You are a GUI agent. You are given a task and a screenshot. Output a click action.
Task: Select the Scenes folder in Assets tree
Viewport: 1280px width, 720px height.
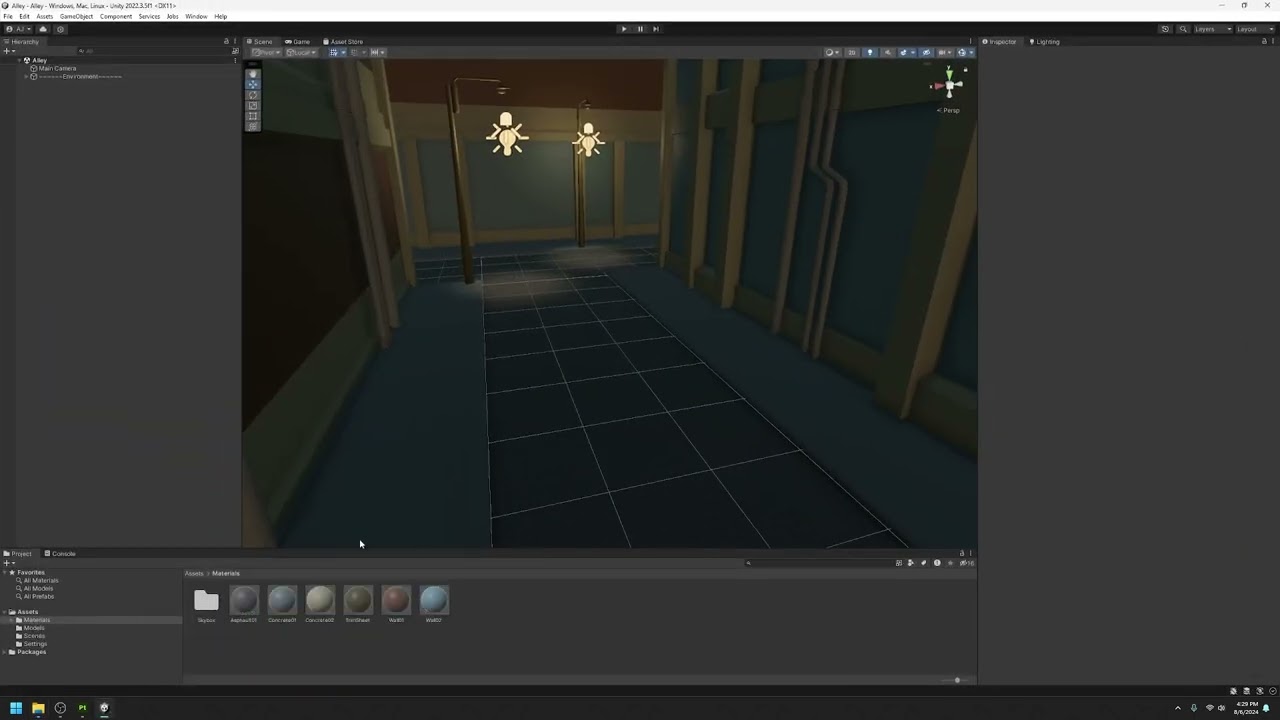point(34,636)
